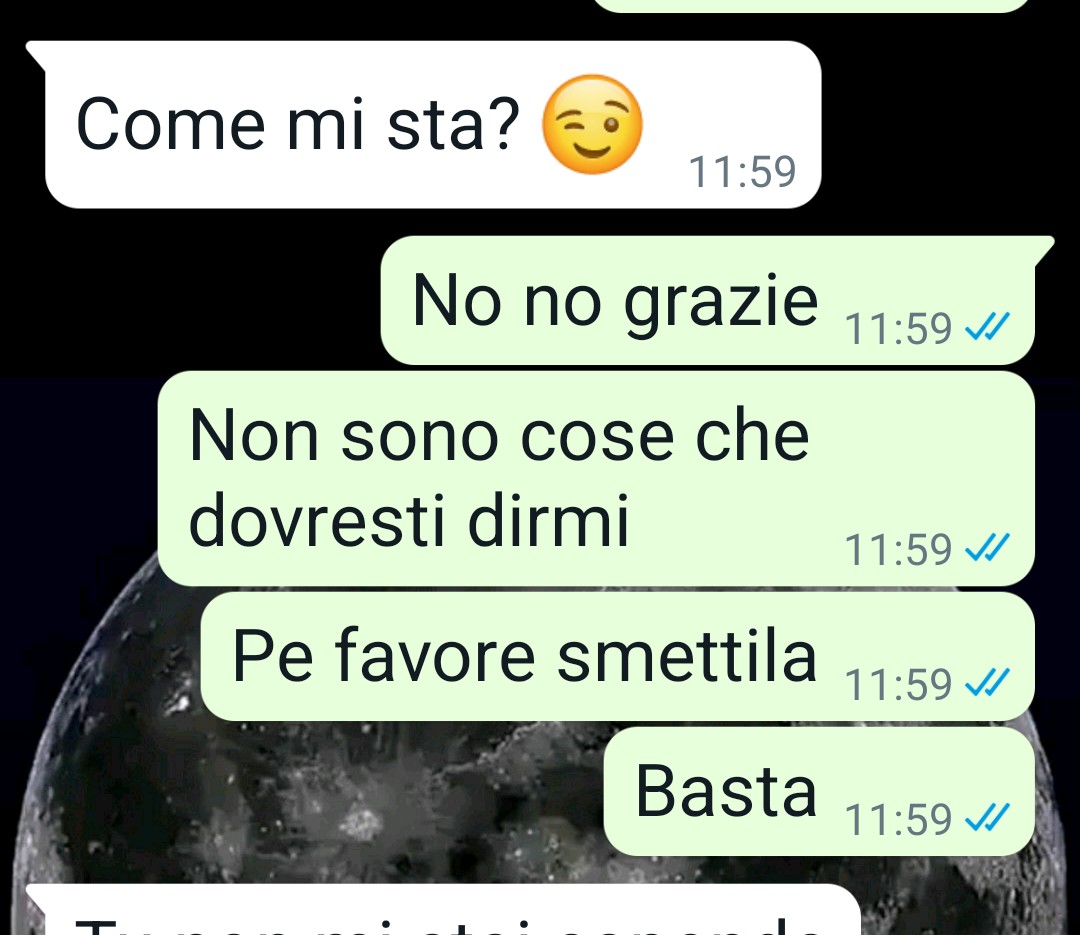Tap the word "smettila" in the message
The height and width of the screenshot is (935, 1080).
coord(687,656)
